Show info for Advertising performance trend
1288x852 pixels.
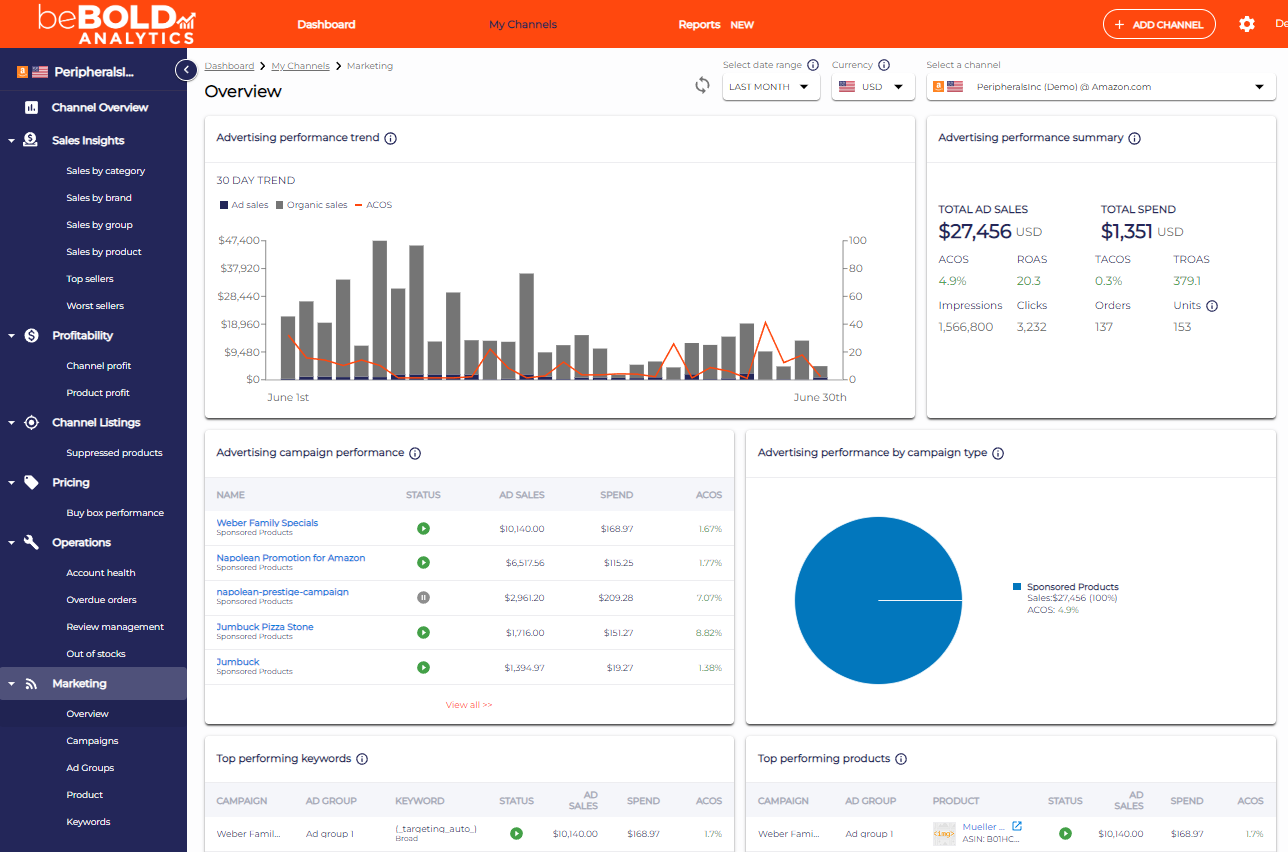[x=391, y=138]
